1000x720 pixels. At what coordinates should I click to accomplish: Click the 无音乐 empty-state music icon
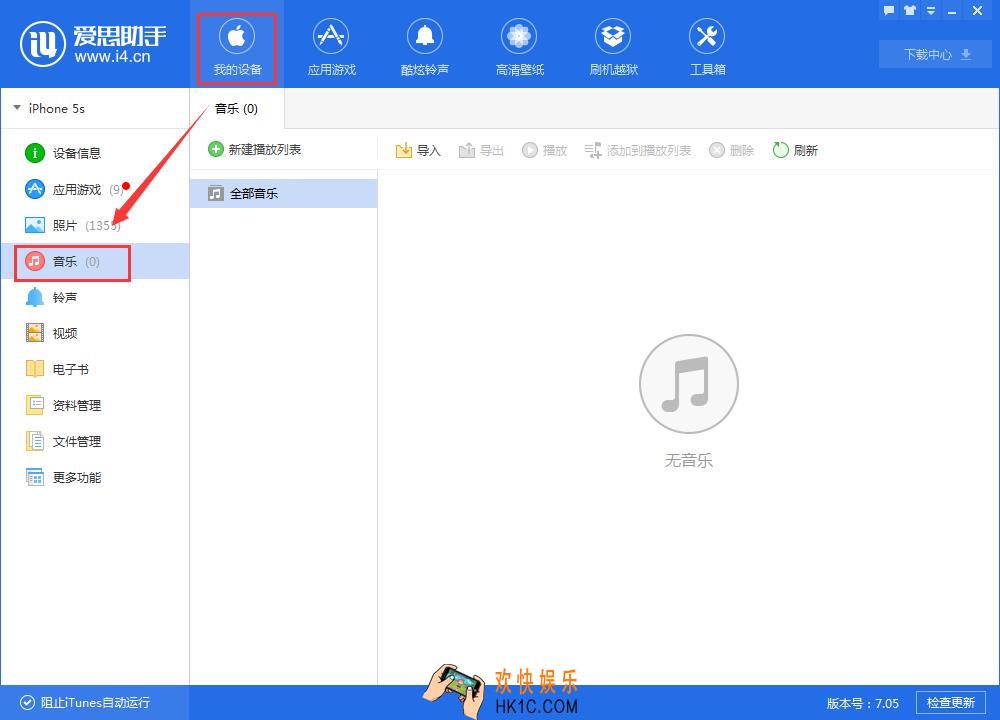tap(689, 384)
